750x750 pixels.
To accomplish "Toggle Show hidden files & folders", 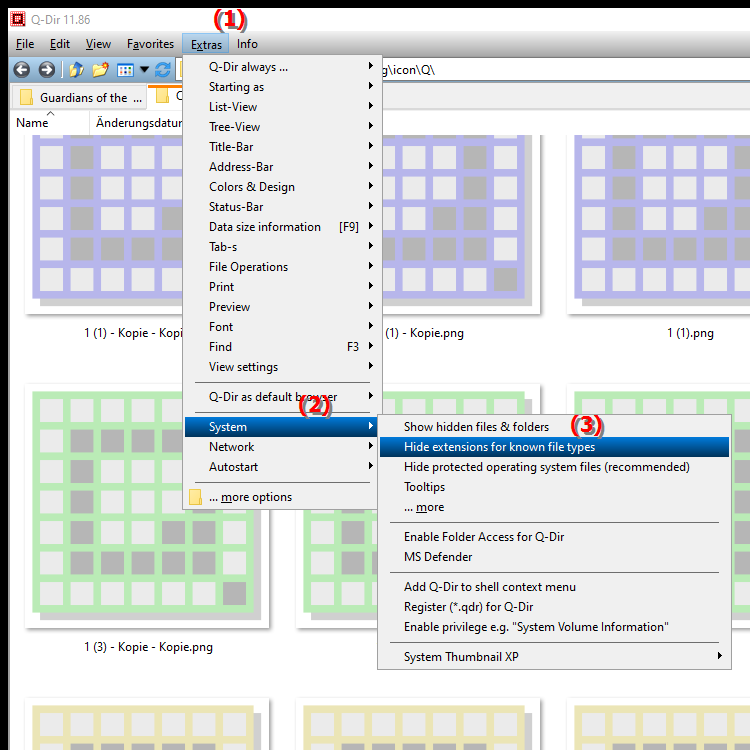I will 554,427.
